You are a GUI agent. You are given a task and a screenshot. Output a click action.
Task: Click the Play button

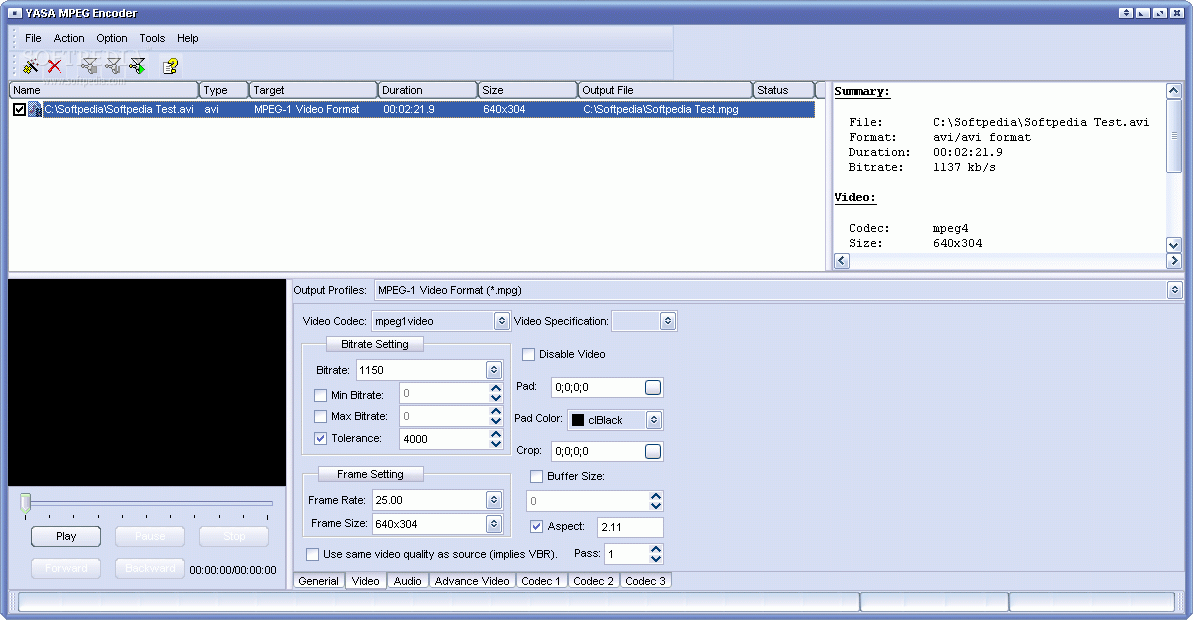pos(66,536)
